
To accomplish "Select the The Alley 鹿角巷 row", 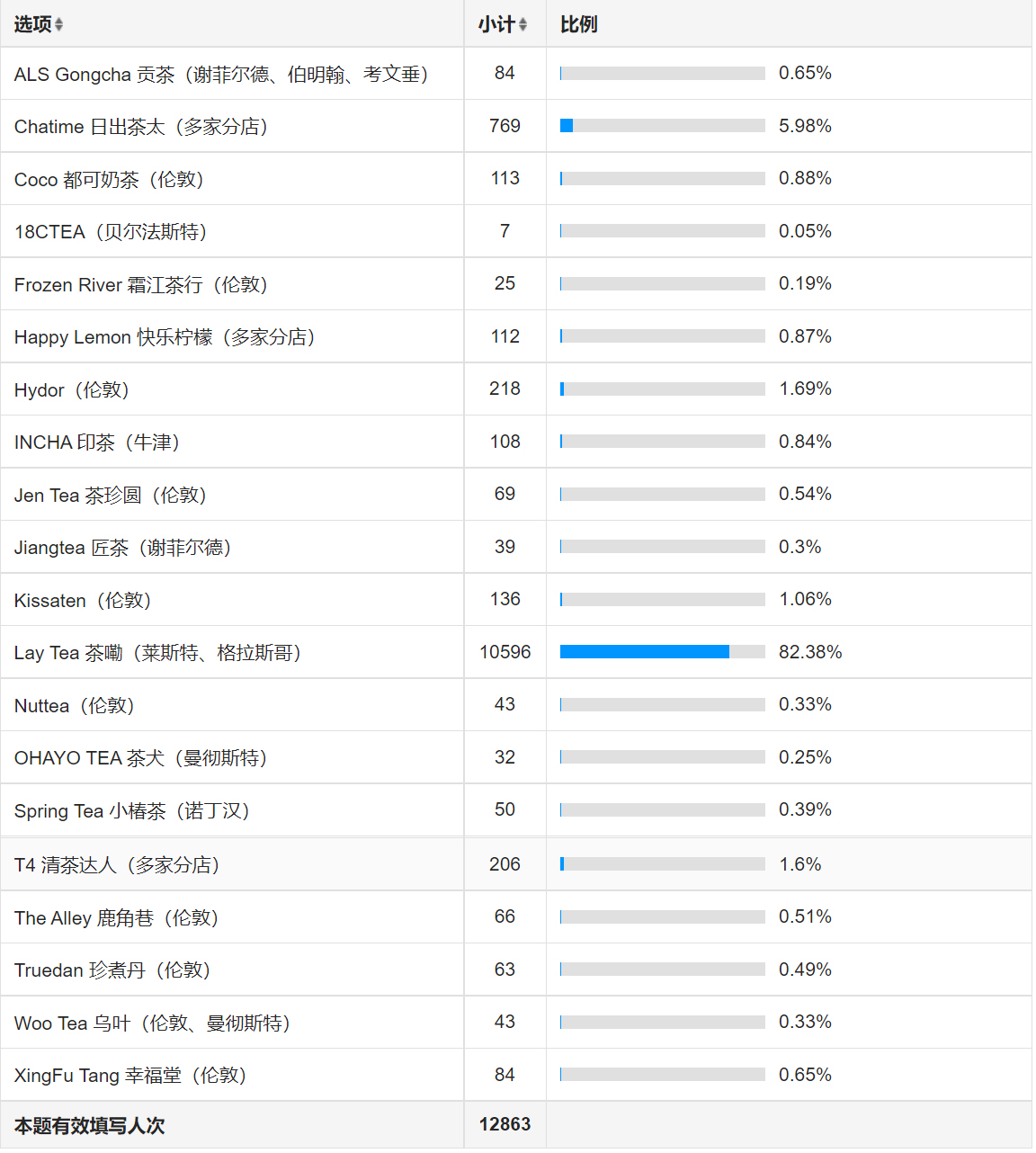I will (516, 917).
